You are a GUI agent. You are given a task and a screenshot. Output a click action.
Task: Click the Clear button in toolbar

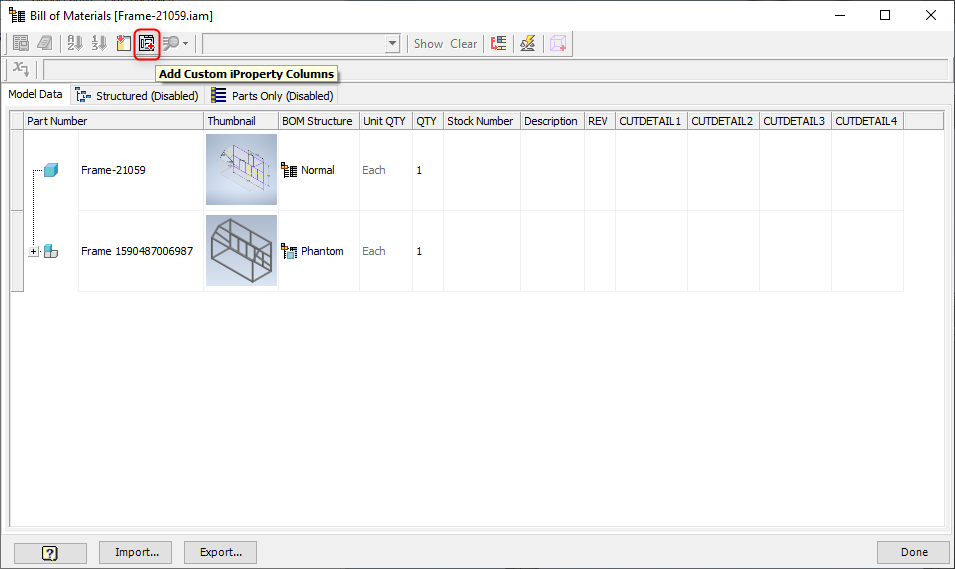(x=463, y=44)
